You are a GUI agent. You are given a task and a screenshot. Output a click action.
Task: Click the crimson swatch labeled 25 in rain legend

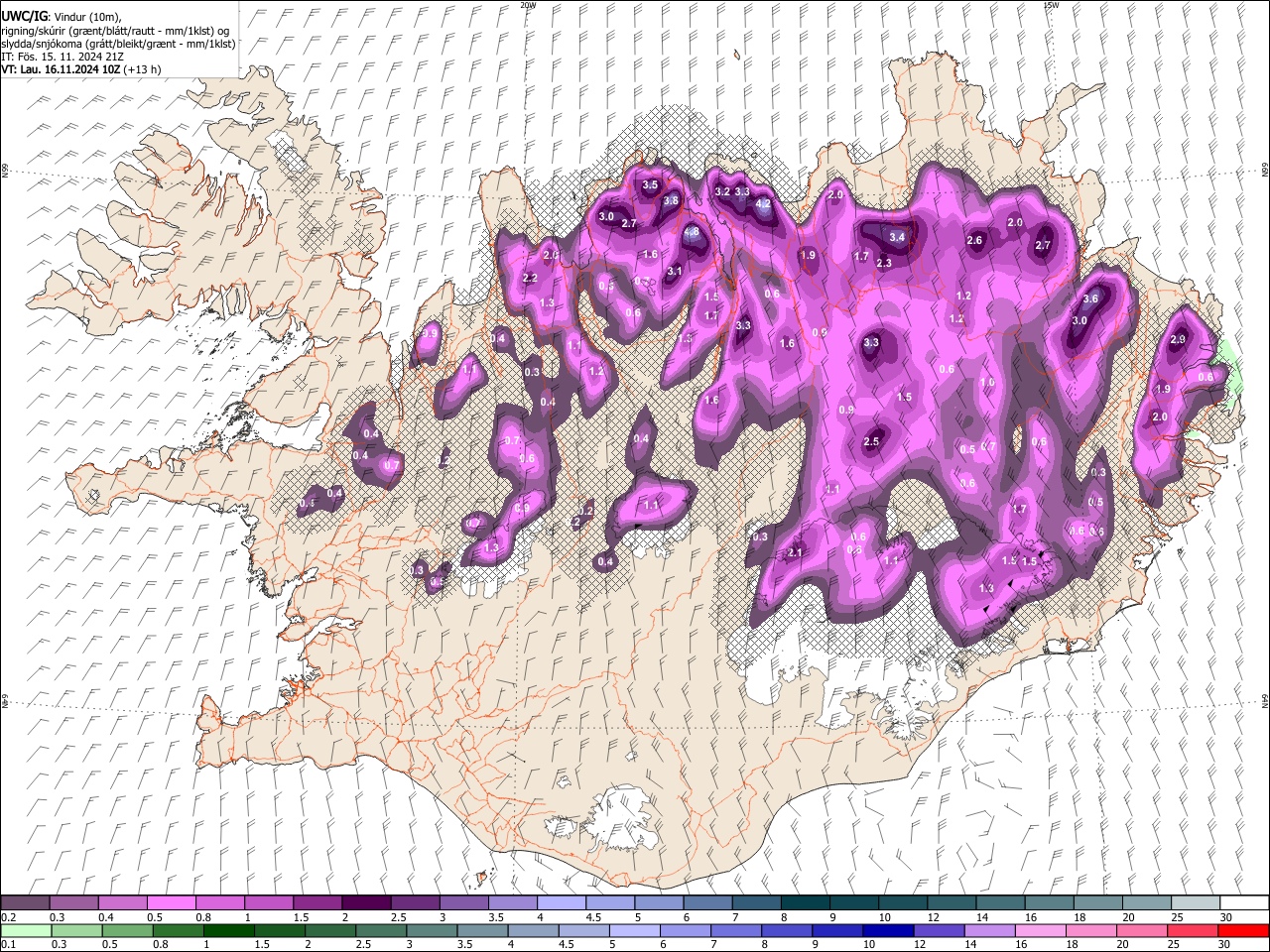tap(1192, 930)
